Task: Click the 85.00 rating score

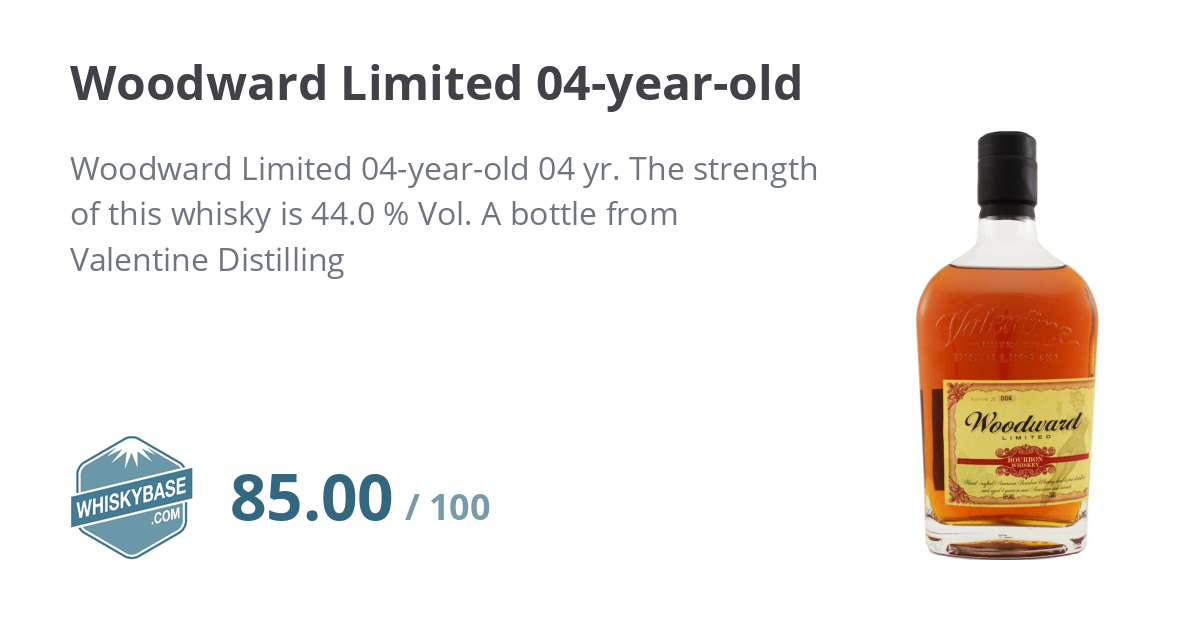Action: 311,498
